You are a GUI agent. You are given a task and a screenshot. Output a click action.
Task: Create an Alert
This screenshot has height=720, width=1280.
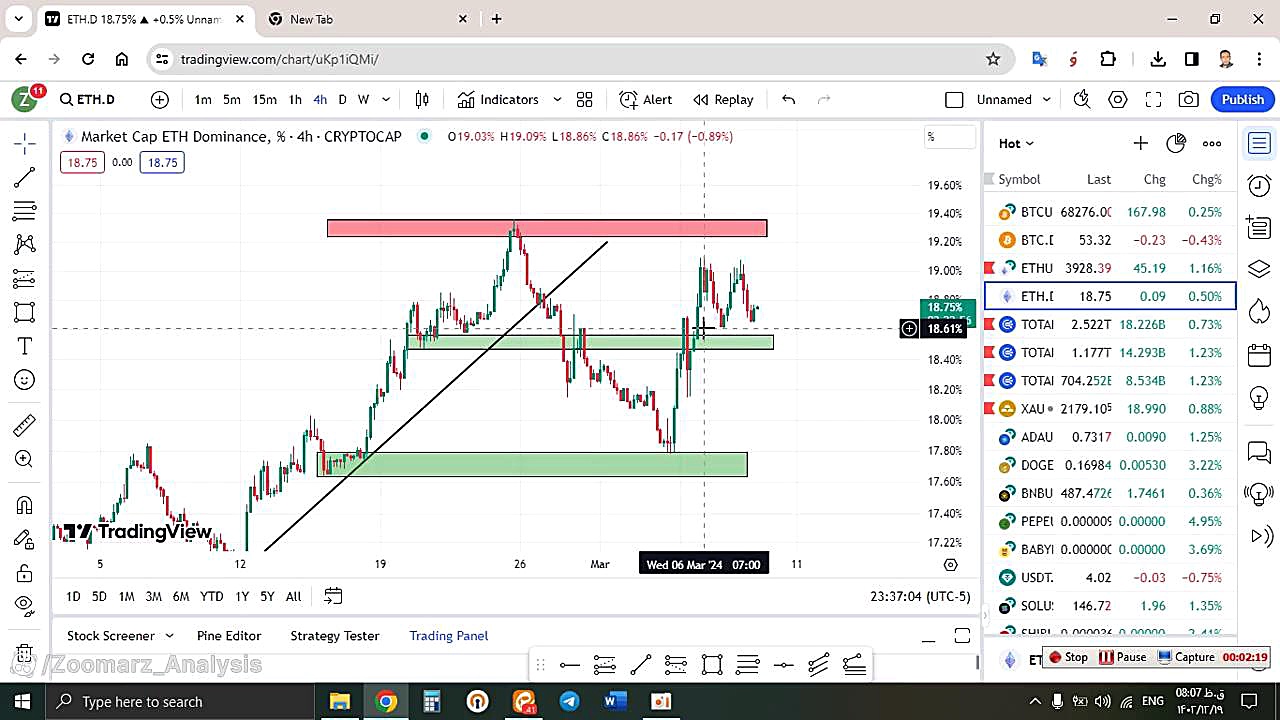(646, 99)
